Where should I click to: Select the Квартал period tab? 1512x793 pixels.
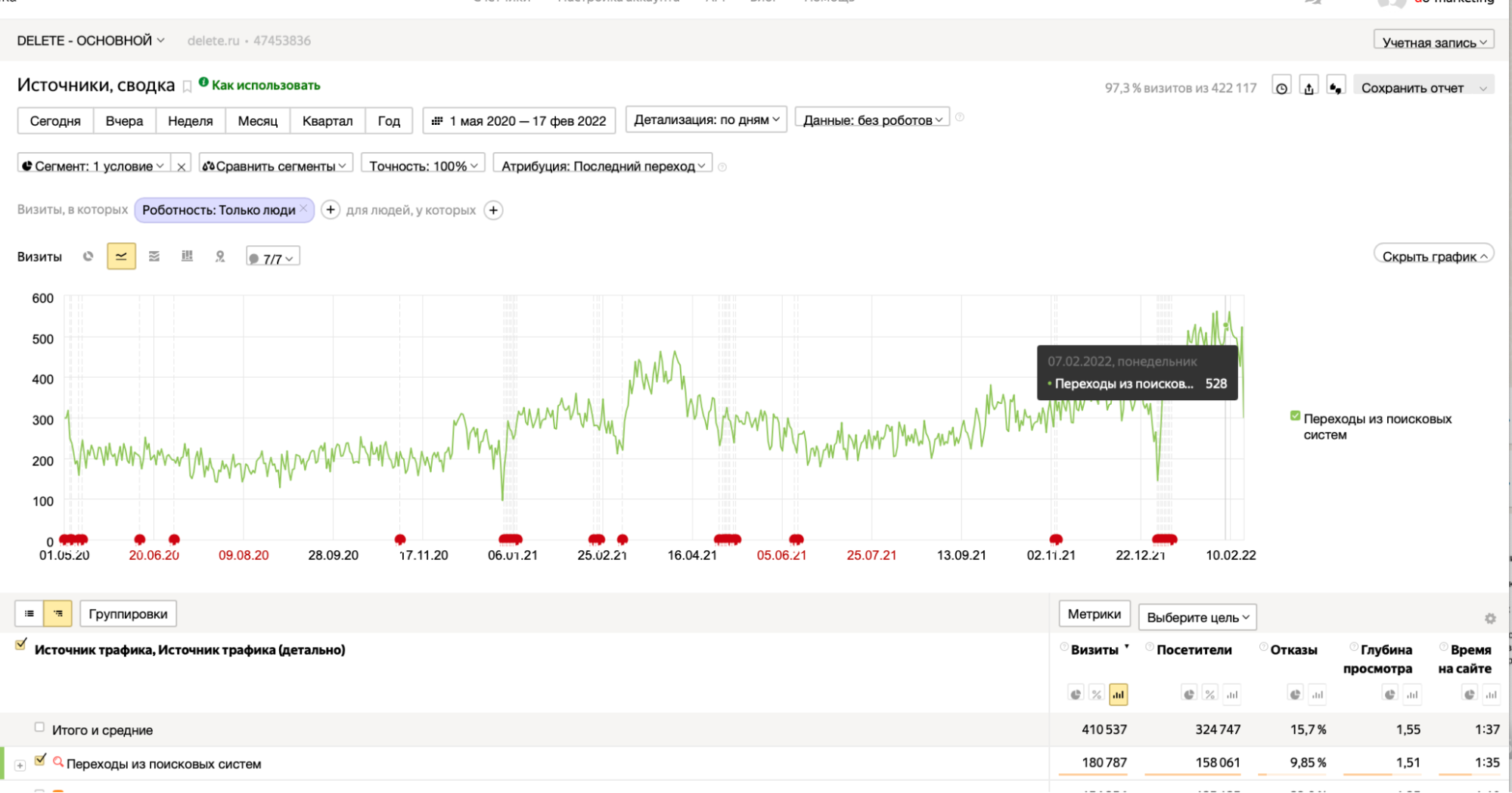328,121
